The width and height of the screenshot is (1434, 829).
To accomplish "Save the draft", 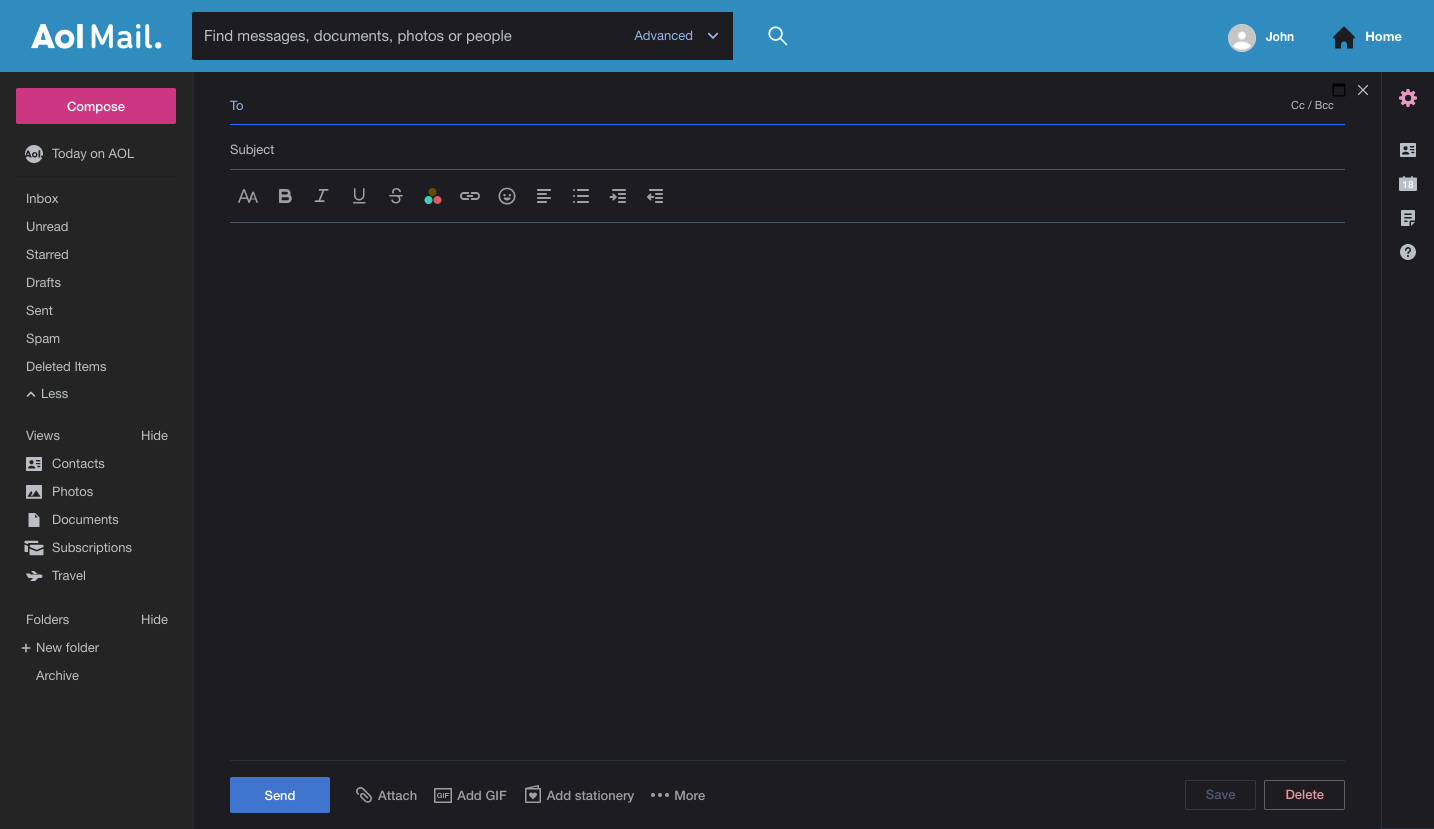I will click(x=1220, y=795).
